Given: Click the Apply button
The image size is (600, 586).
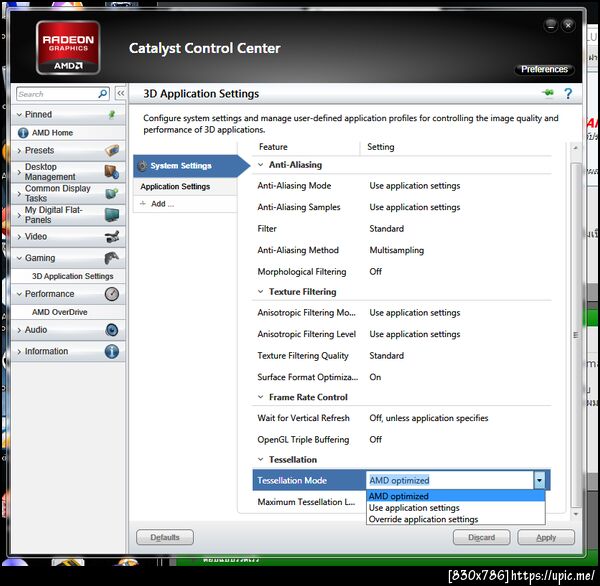Looking at the screenshot, I should click(x=546, y=537).
